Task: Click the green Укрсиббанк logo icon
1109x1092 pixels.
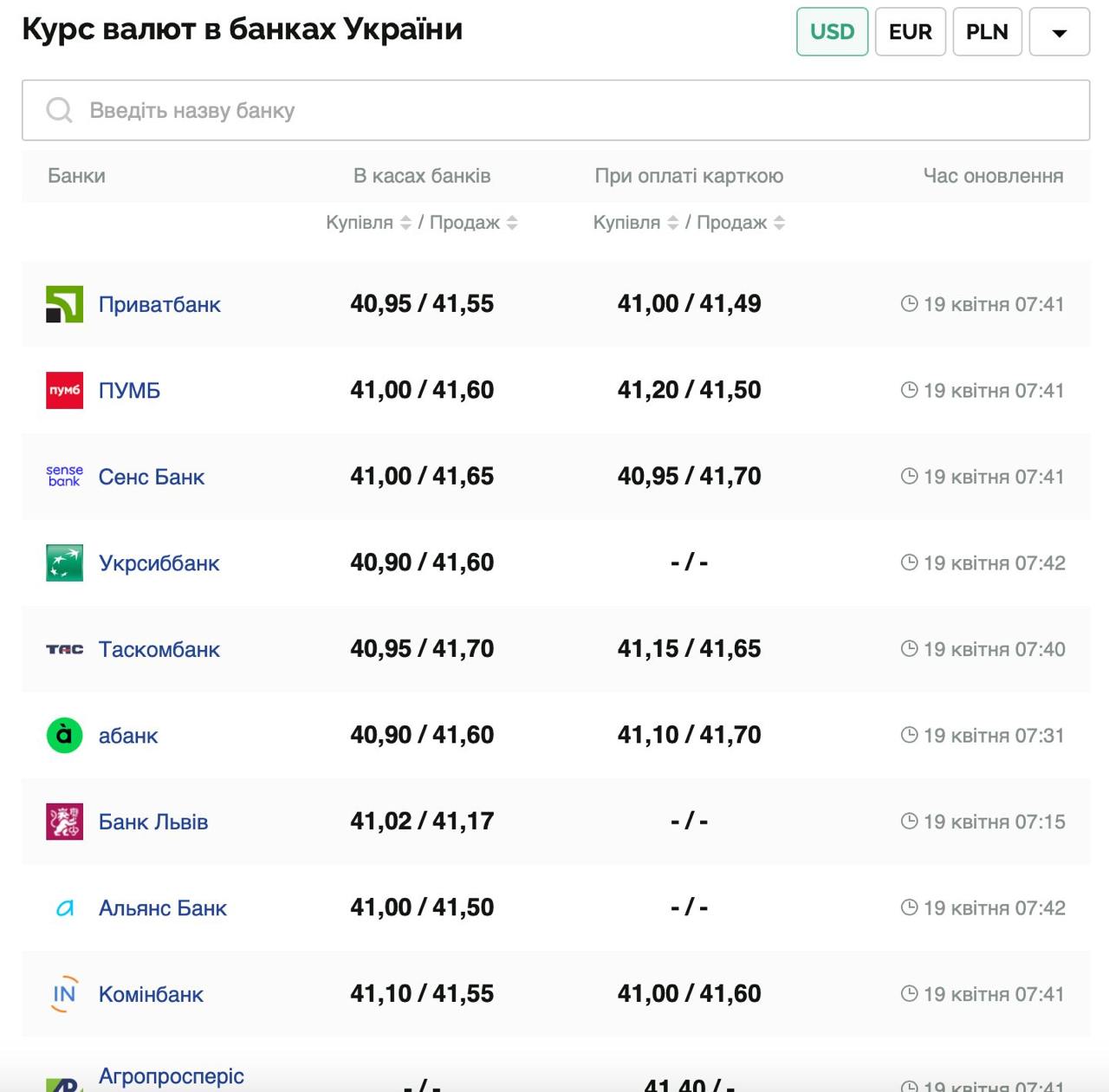Action: [64, 562]
